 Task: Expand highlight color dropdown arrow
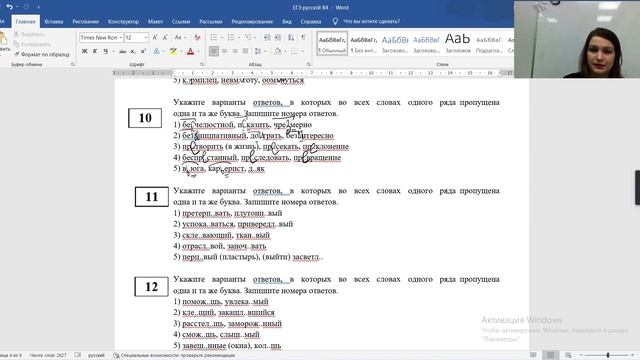181,51
